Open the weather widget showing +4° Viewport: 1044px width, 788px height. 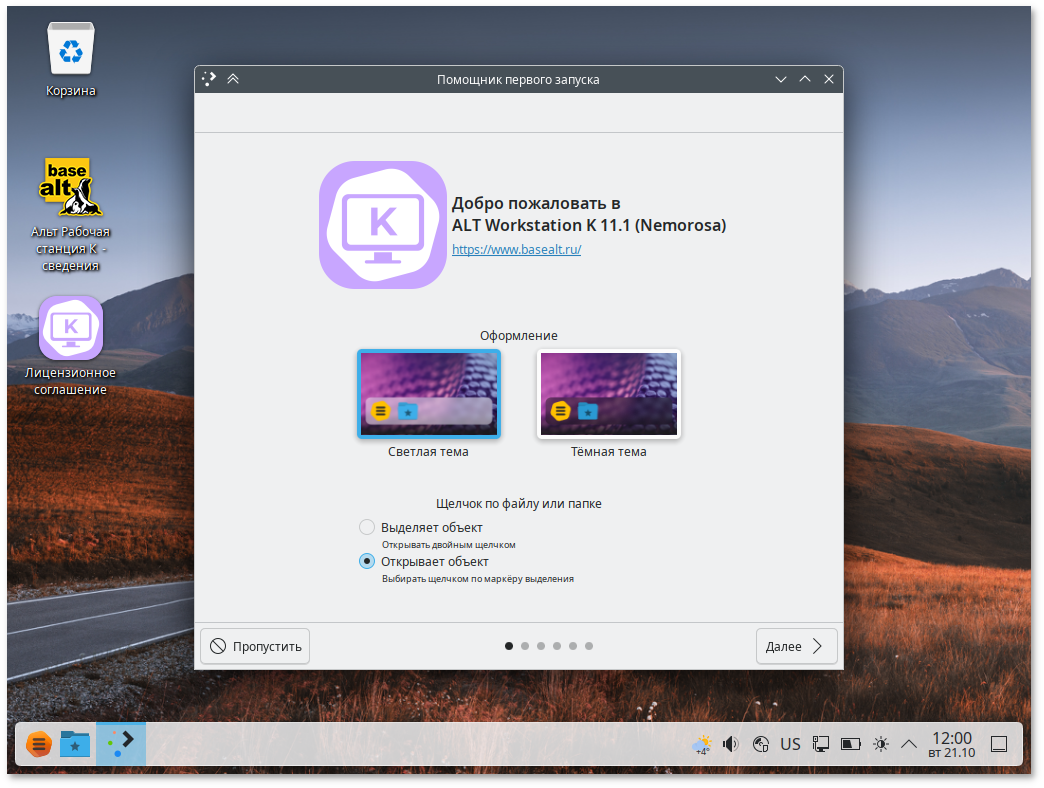[x=702, y=745]
